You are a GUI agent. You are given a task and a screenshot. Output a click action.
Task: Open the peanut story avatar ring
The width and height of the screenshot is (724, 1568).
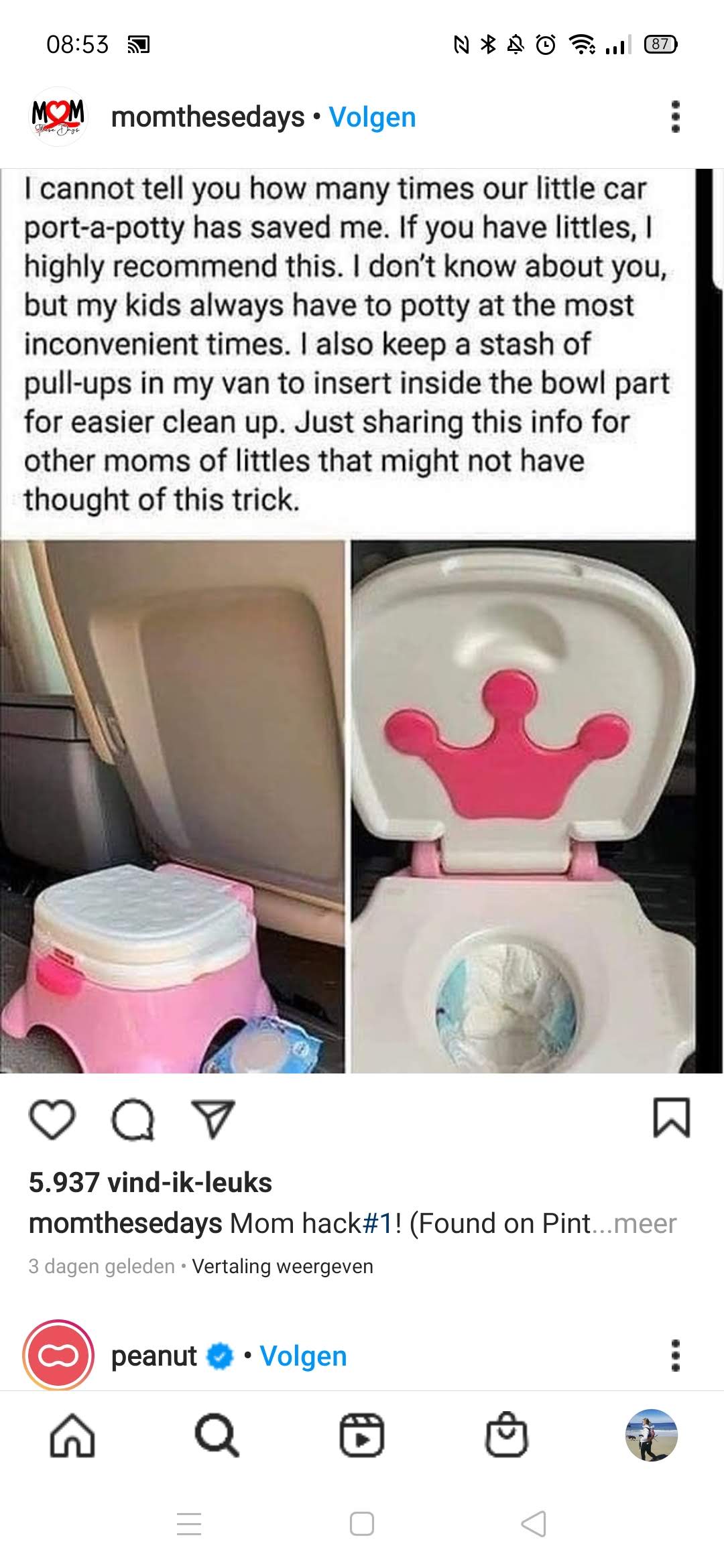[x=59, y=1356]
